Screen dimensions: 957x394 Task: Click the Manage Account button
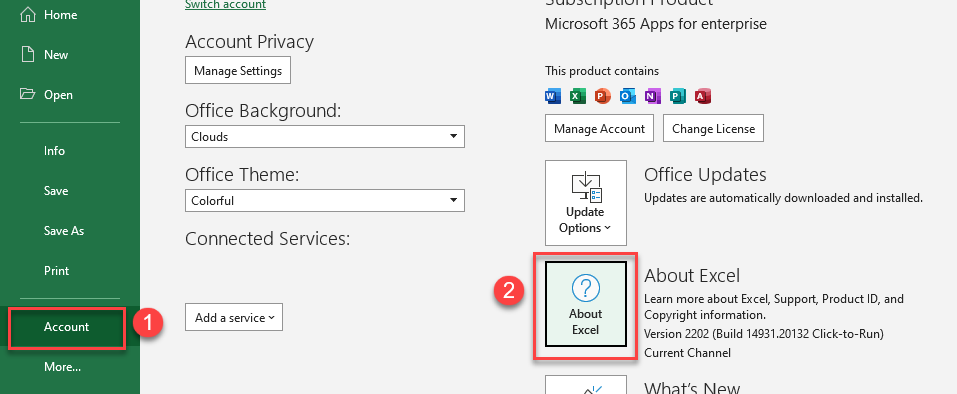coord(599,129)
